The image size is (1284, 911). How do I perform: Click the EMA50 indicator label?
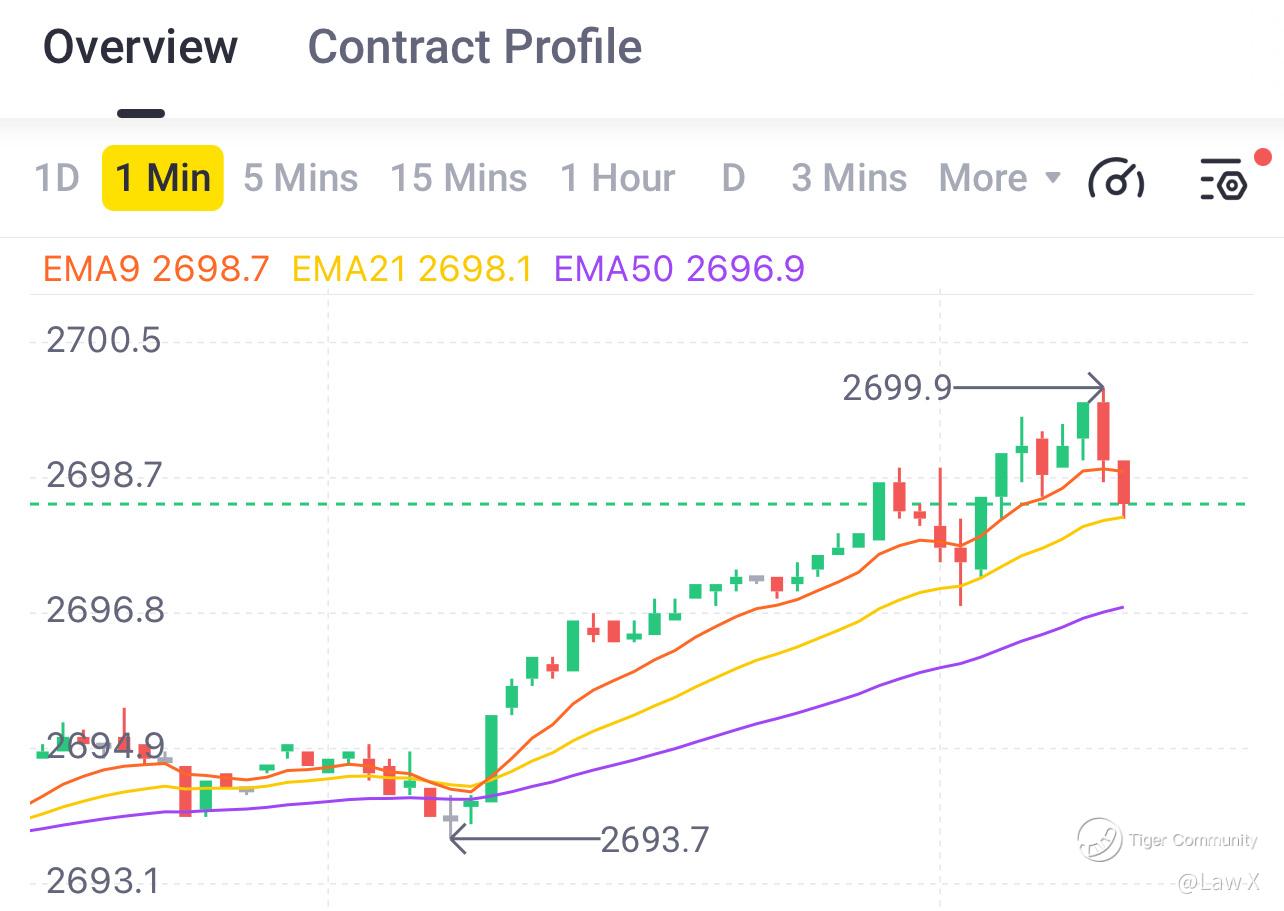[679, 269]
